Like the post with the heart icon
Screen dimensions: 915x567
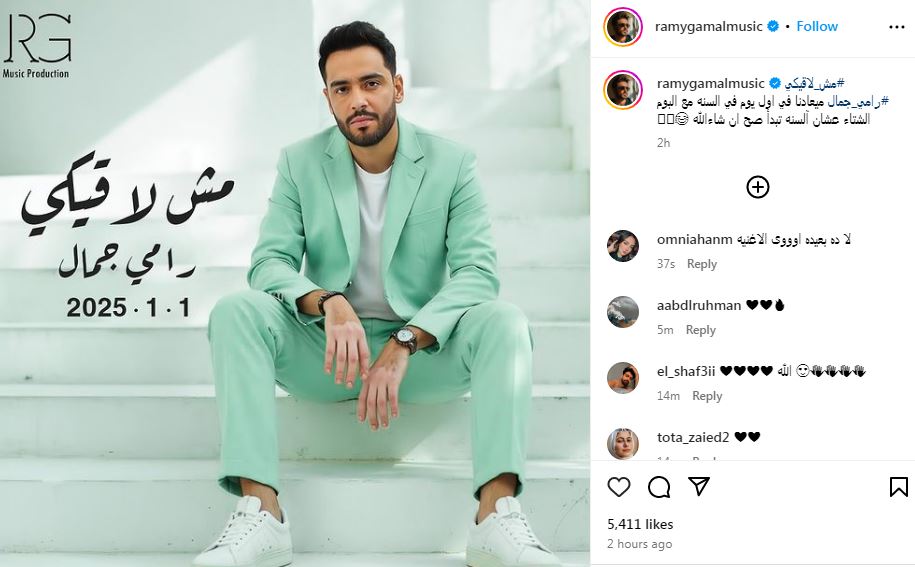pyautogui.click(x=619, y=486)
